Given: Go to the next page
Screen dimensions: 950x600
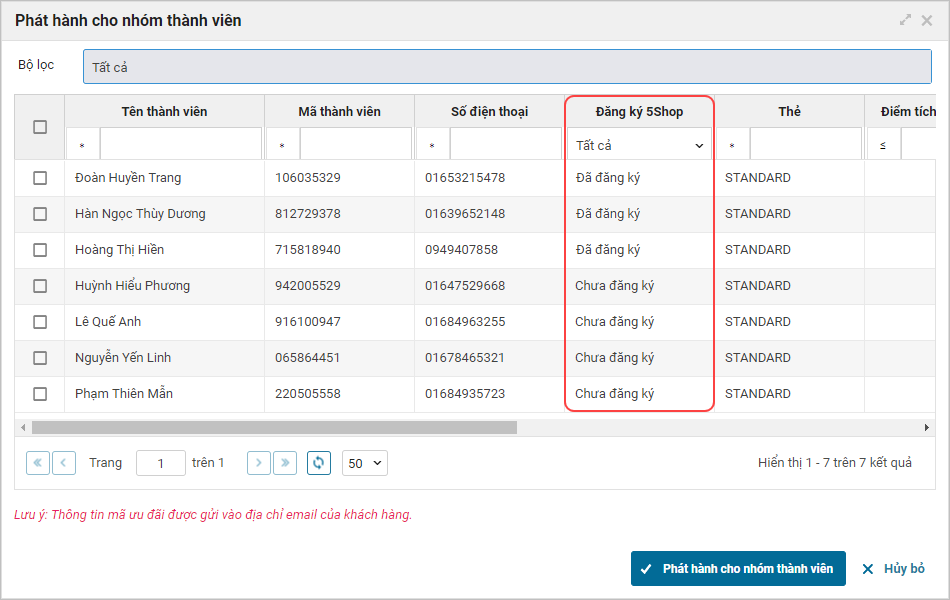Looking at the screenshot, I should (x=259, y=463).
